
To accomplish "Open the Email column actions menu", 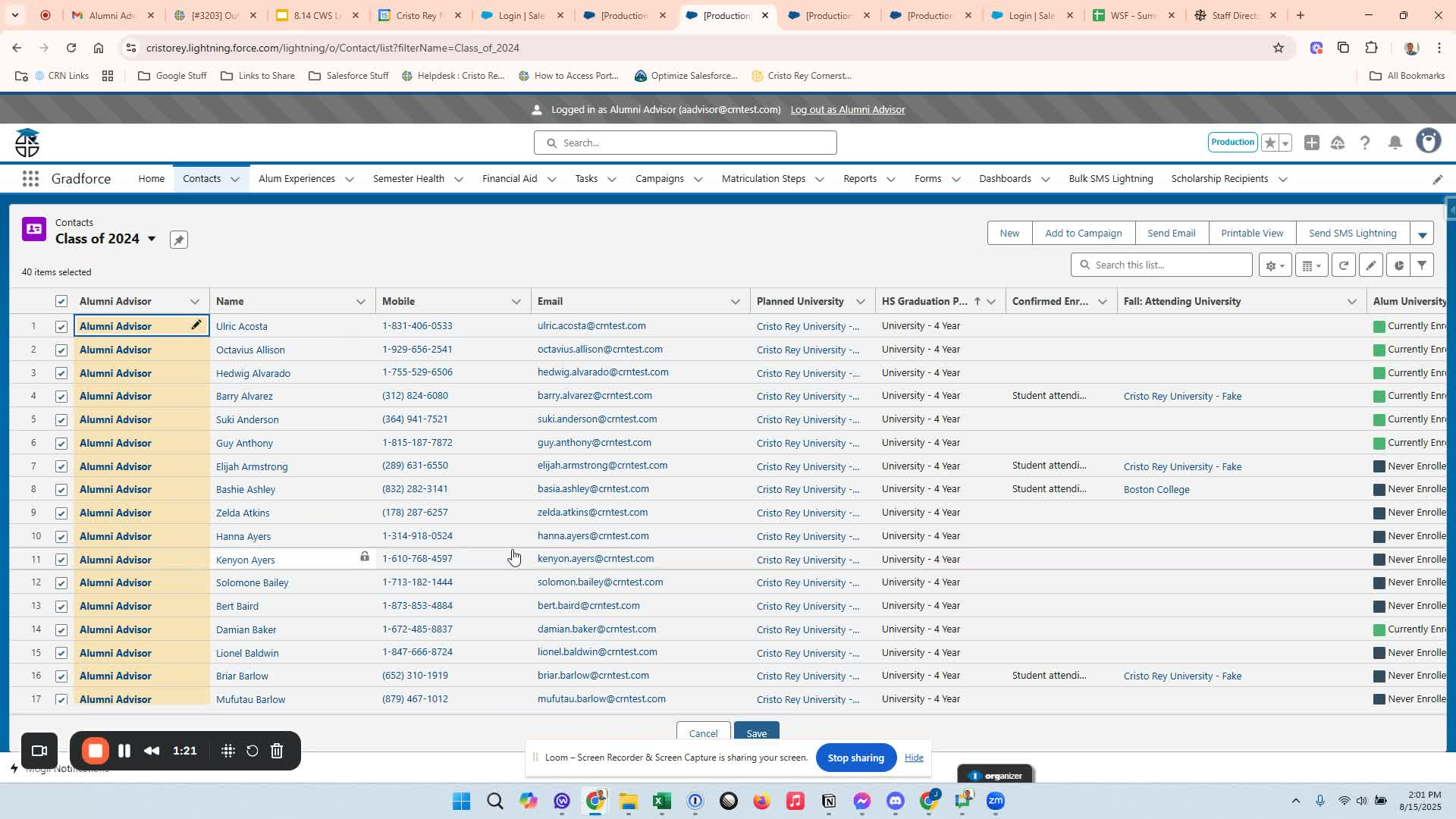I will click(x=735, y=302).
